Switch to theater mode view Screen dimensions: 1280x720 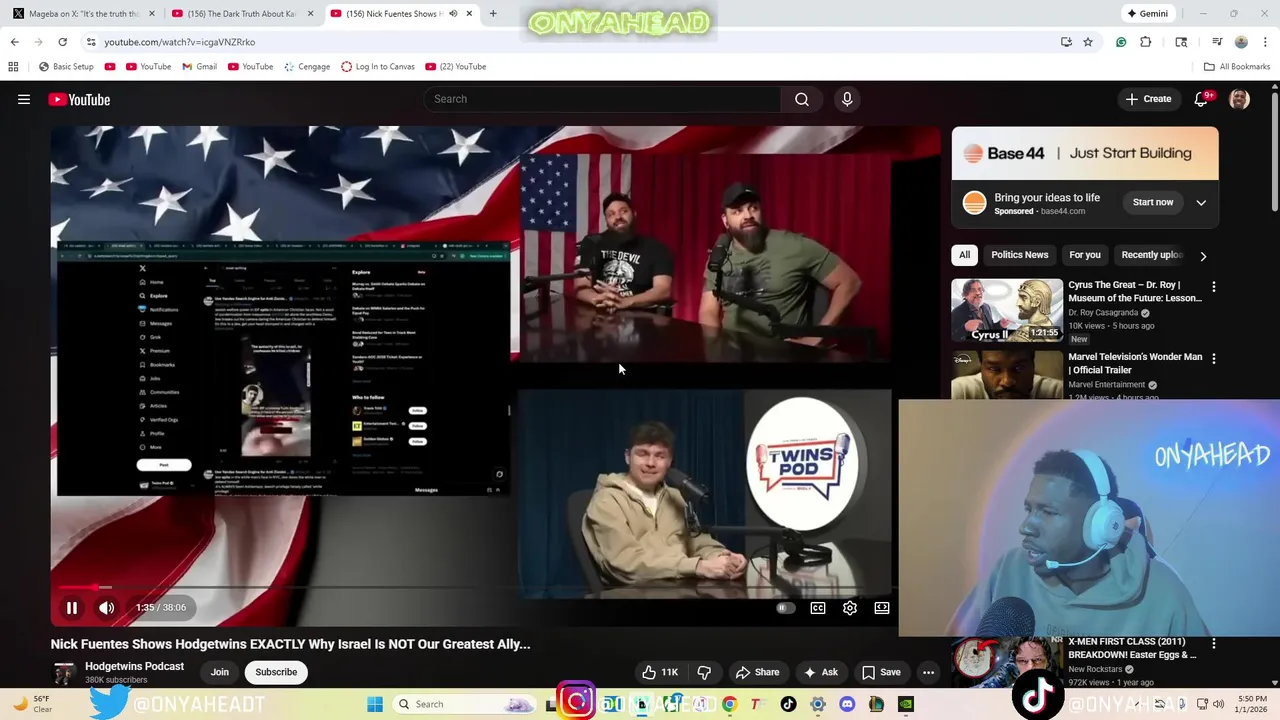(x=882, y=607)
